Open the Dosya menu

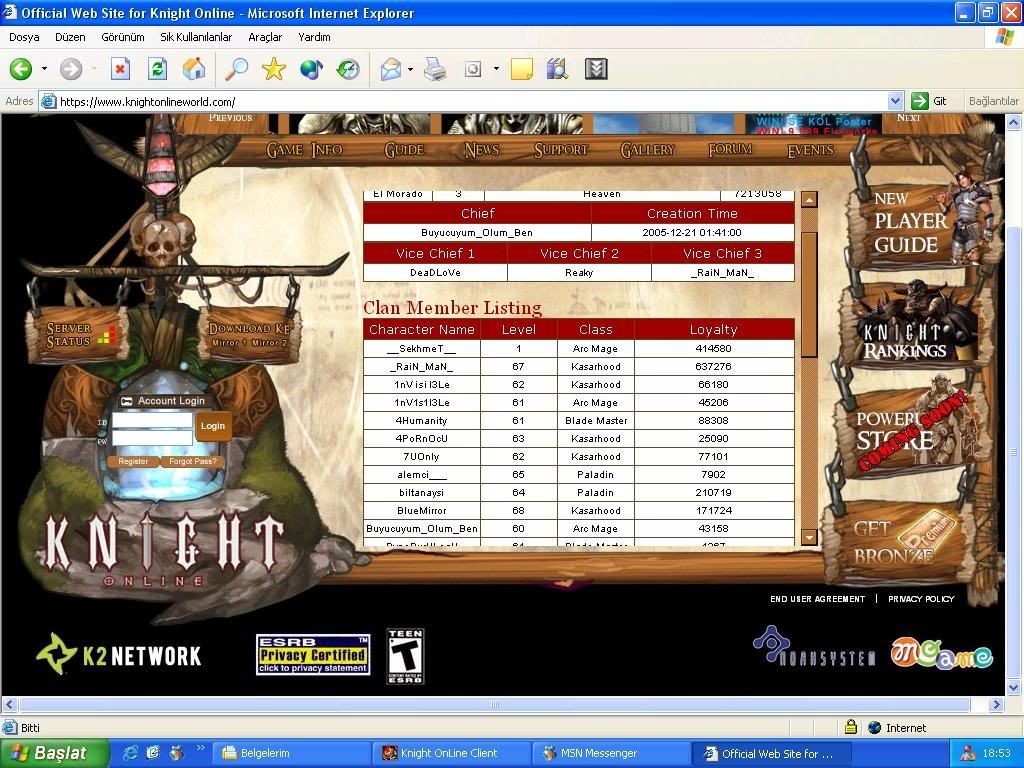click(x=24, y=37)
